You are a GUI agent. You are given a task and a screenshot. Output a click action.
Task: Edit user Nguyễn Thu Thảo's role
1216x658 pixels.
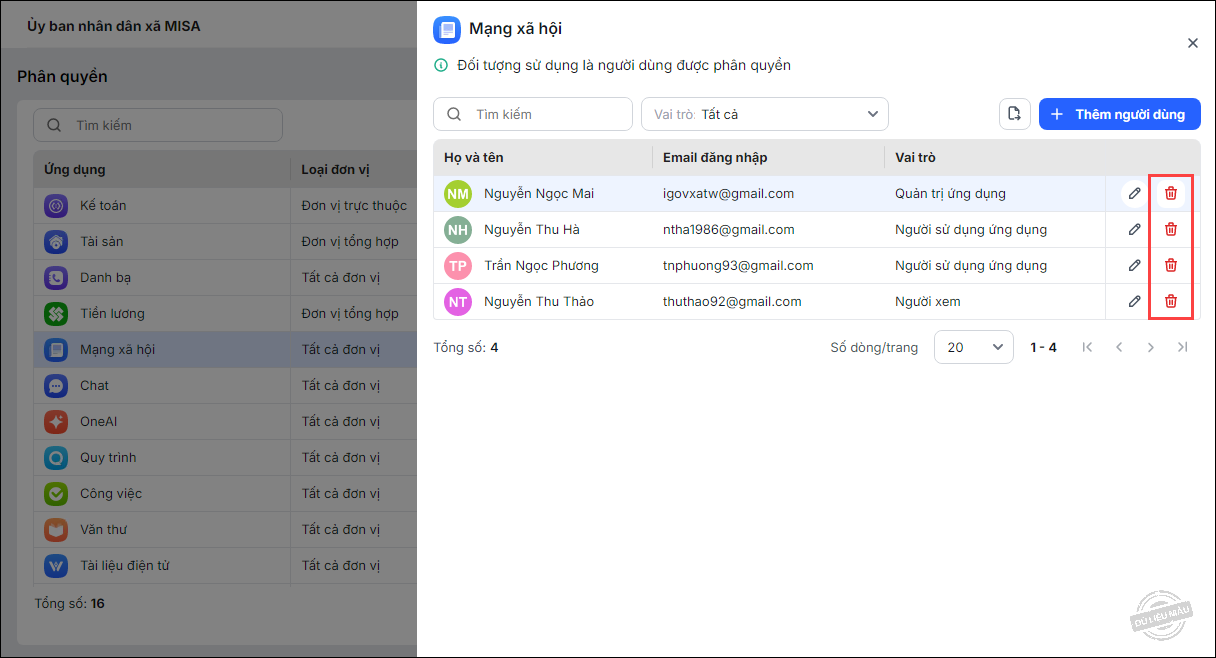point(1134,301)
